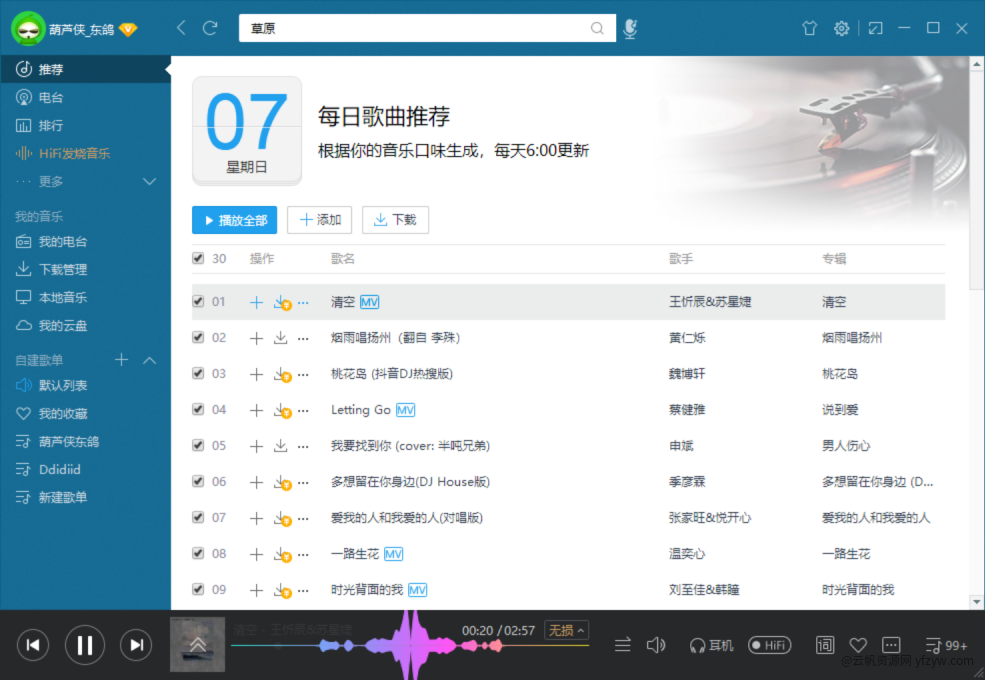The image size is (985, 680).
Task: Open the 无损 audio quality dropdown
Action: (566, 630)
